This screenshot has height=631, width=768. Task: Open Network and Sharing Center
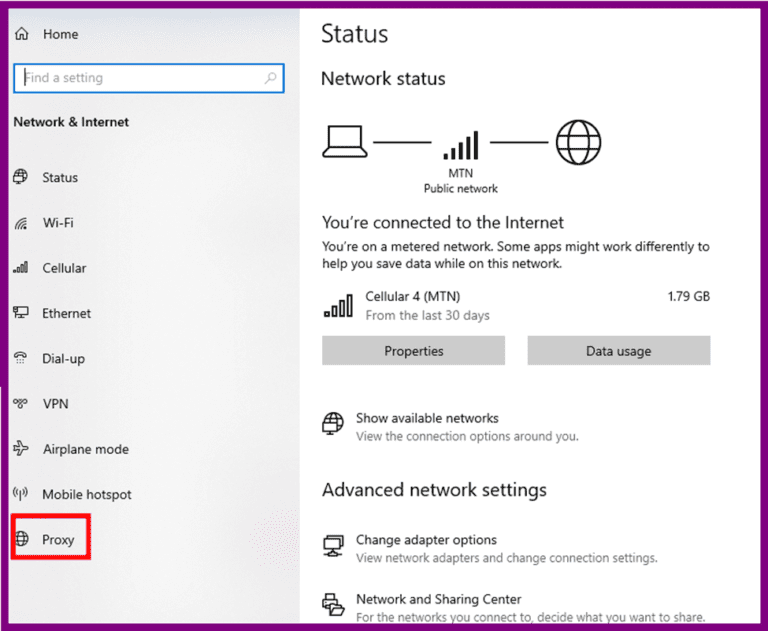438,600
